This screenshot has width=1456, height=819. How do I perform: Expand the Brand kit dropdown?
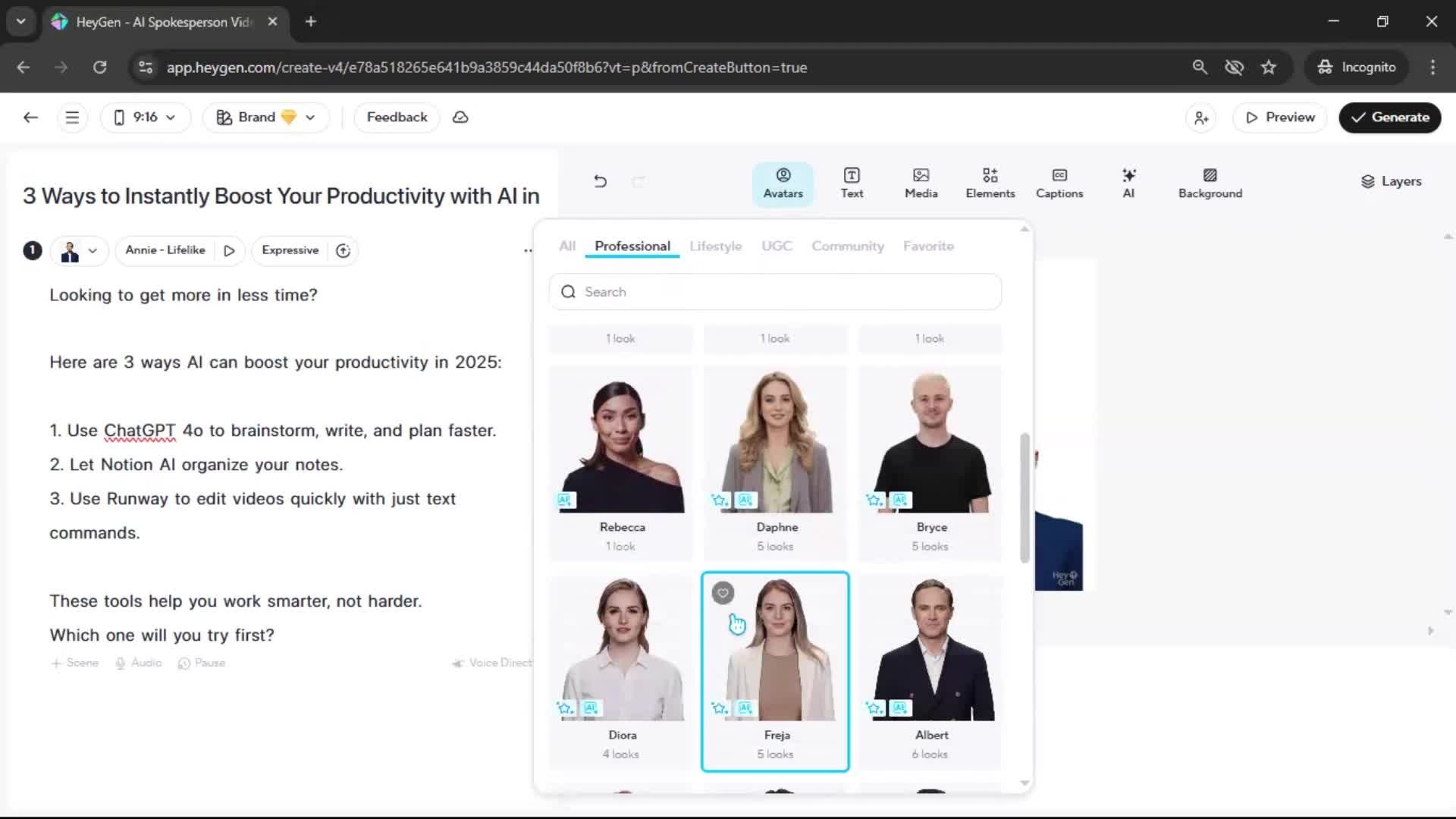click(265, 118)
